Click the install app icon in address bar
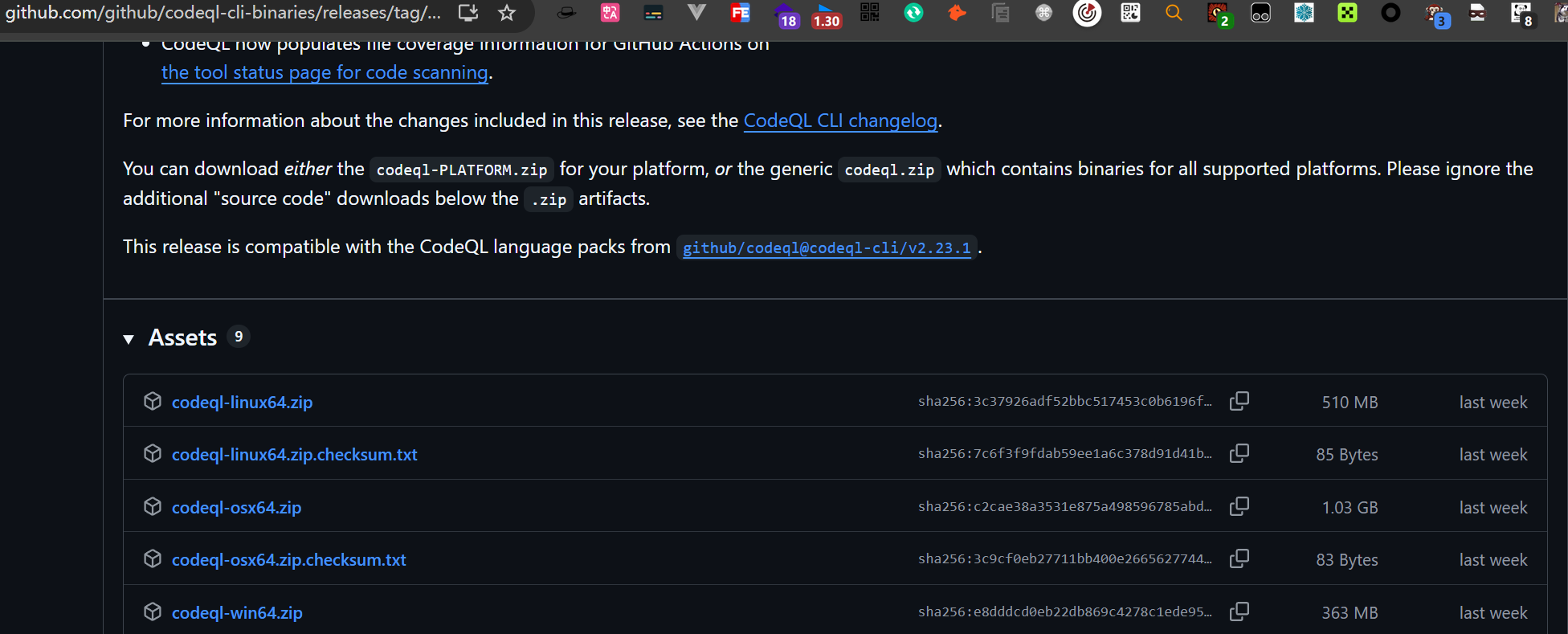Image resolution: width=1568 pixels, height=634 pixels. [x=468, y=13]
